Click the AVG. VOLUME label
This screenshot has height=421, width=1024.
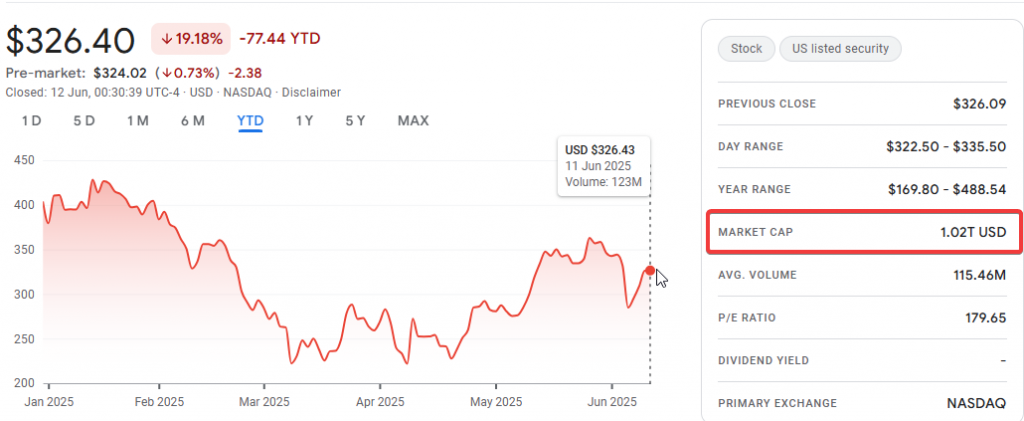tap(757, 275)
